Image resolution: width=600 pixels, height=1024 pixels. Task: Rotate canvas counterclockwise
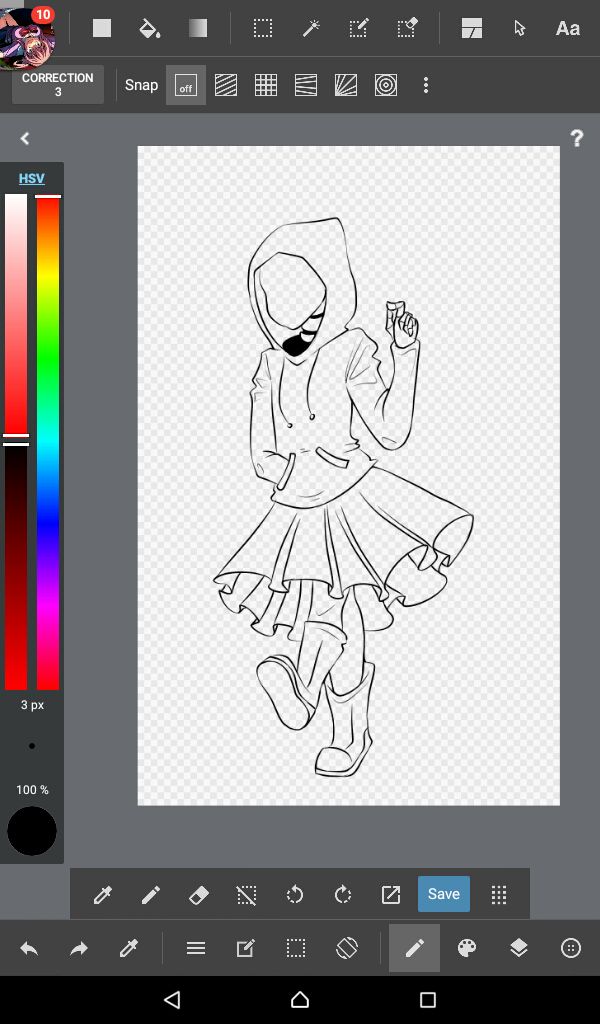tap(294, 894)
